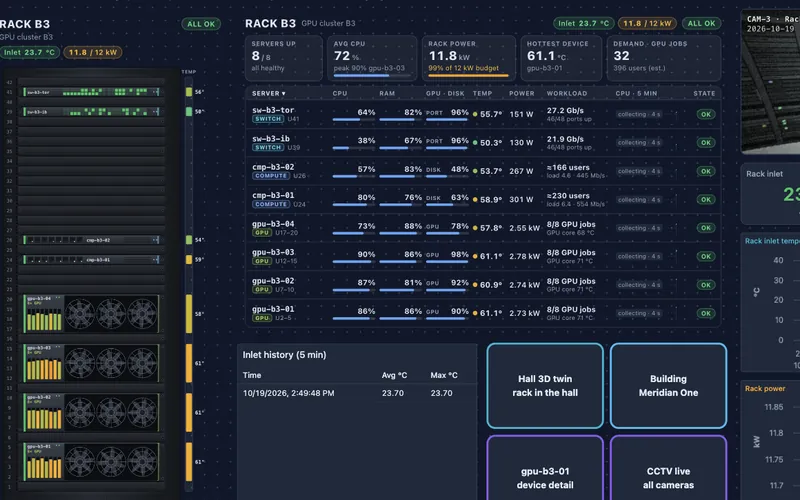Open the Hall 3D twin card
The width and height of the screenshot is (800, 500).
click(545, 386)
